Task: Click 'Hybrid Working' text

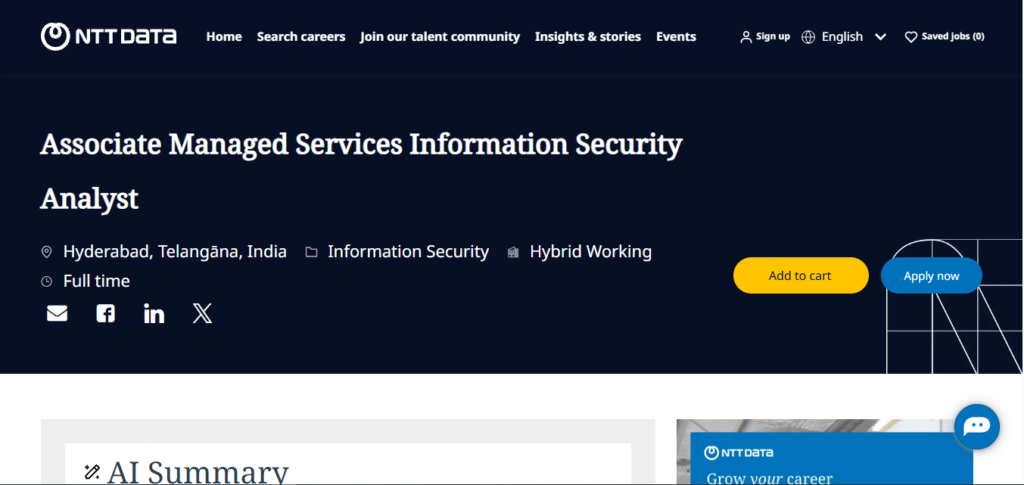Action: coord(590,251)
